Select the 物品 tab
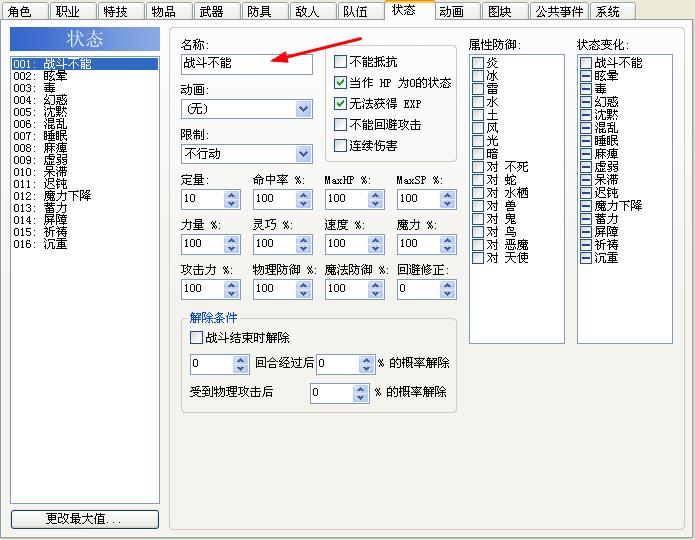This screenshot has height=540, width=695. coord(169,11)
